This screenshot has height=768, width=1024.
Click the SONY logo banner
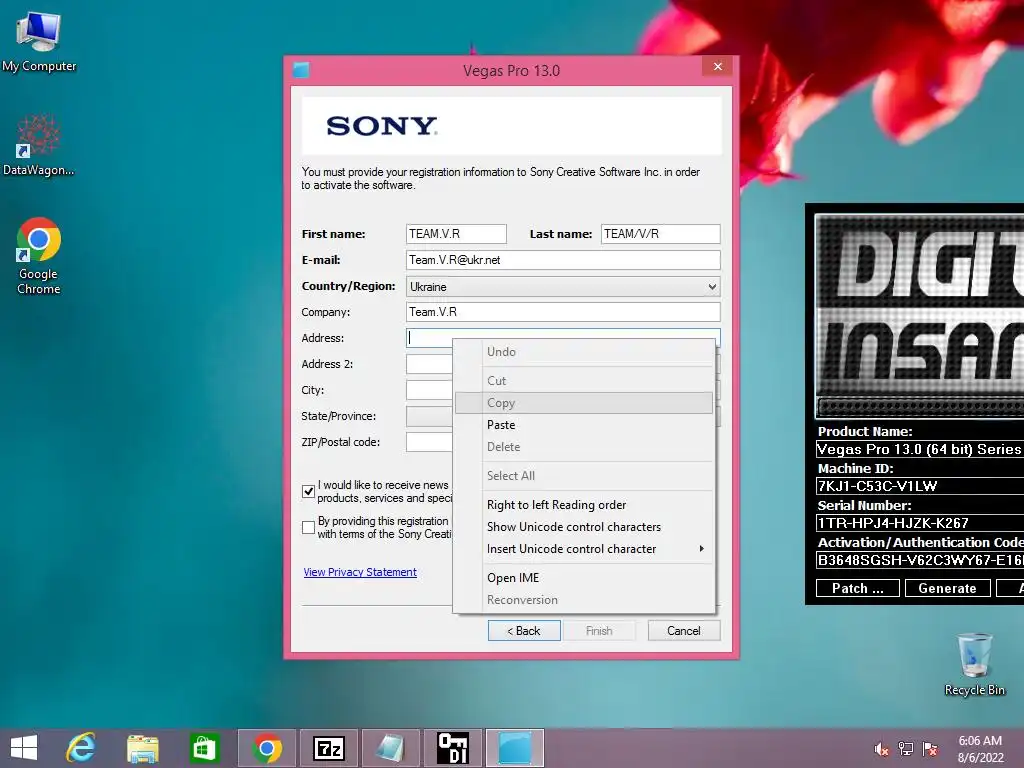[x=512, y=125]
